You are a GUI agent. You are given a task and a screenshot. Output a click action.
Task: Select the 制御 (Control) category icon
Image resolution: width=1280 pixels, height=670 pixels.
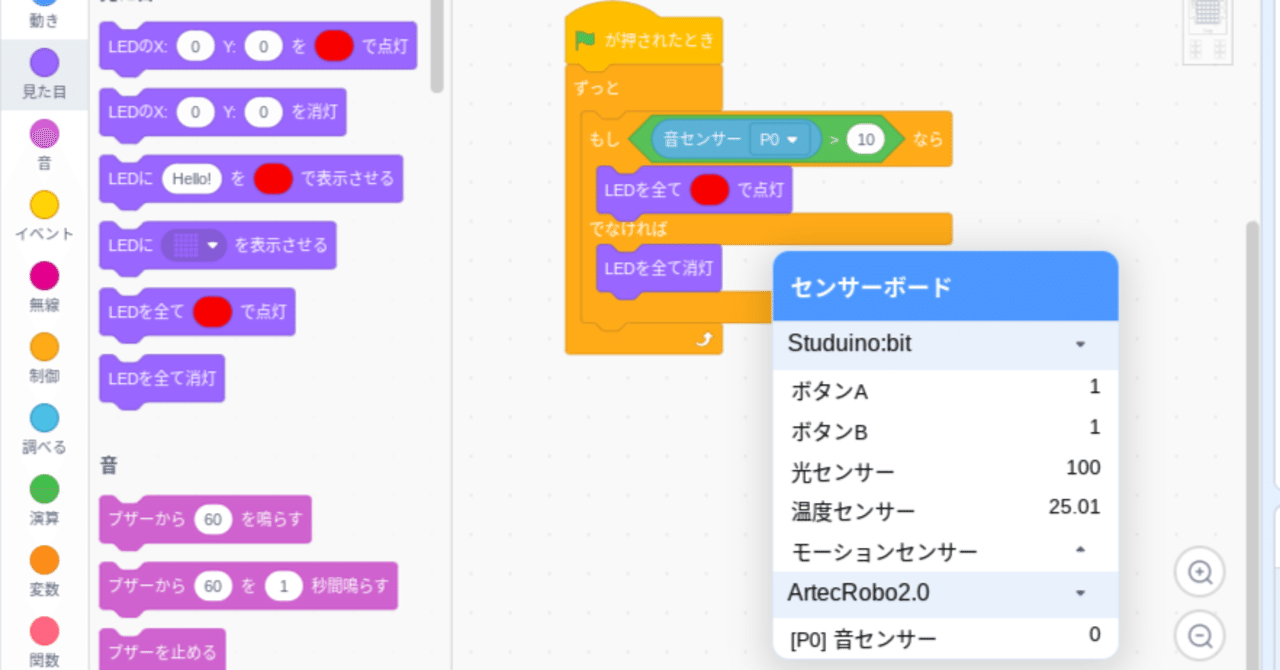43,348
